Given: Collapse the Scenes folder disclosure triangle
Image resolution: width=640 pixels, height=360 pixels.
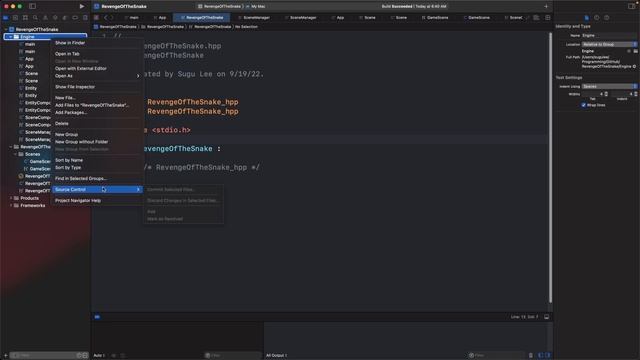Looking at the screenshot, I should point(16,154).
